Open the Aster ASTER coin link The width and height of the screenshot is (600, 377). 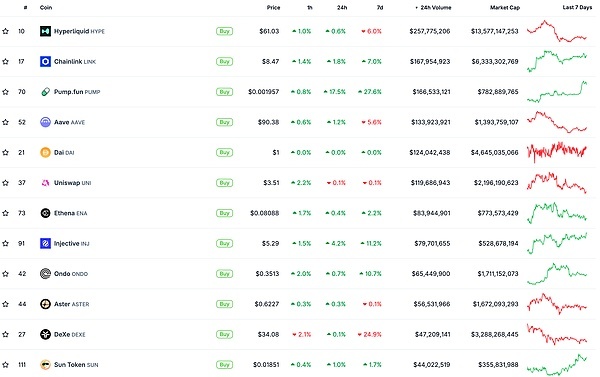[x=72, y=304]
